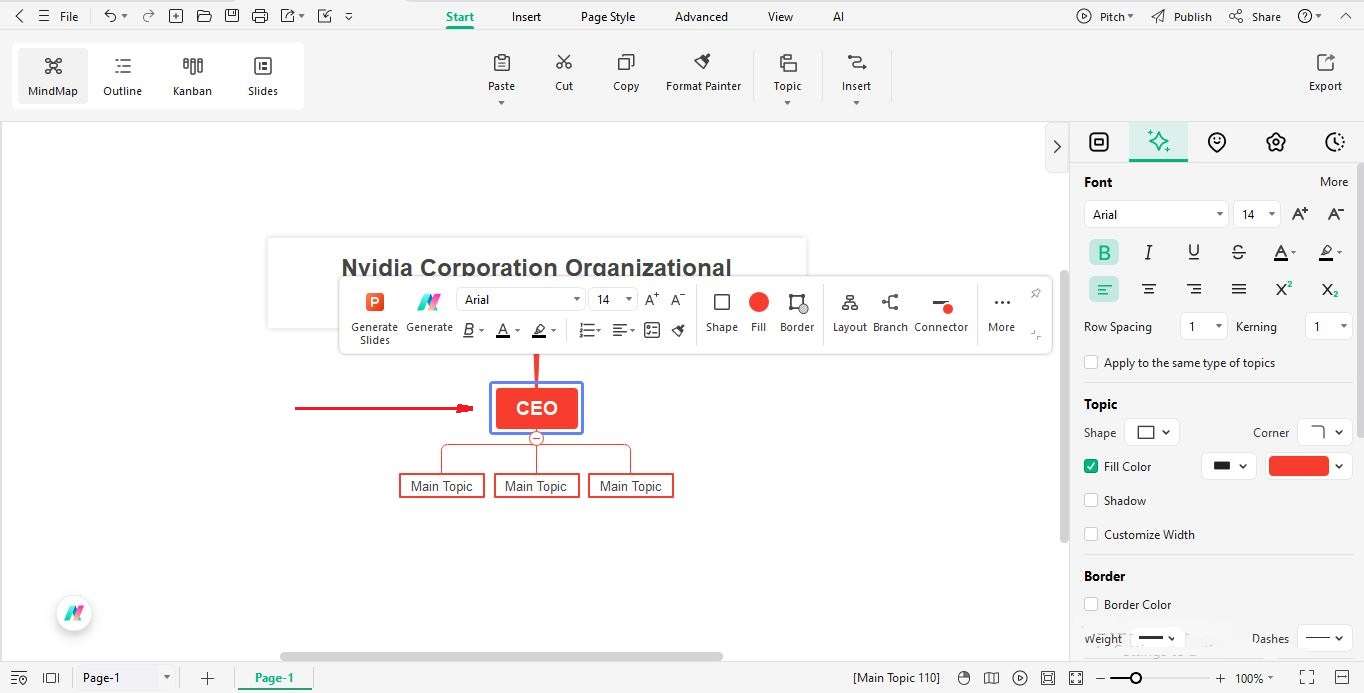Uncheck the Fill Color checkbox
The width and height of the screenshot is (1364, 693).
[1091, 466]
